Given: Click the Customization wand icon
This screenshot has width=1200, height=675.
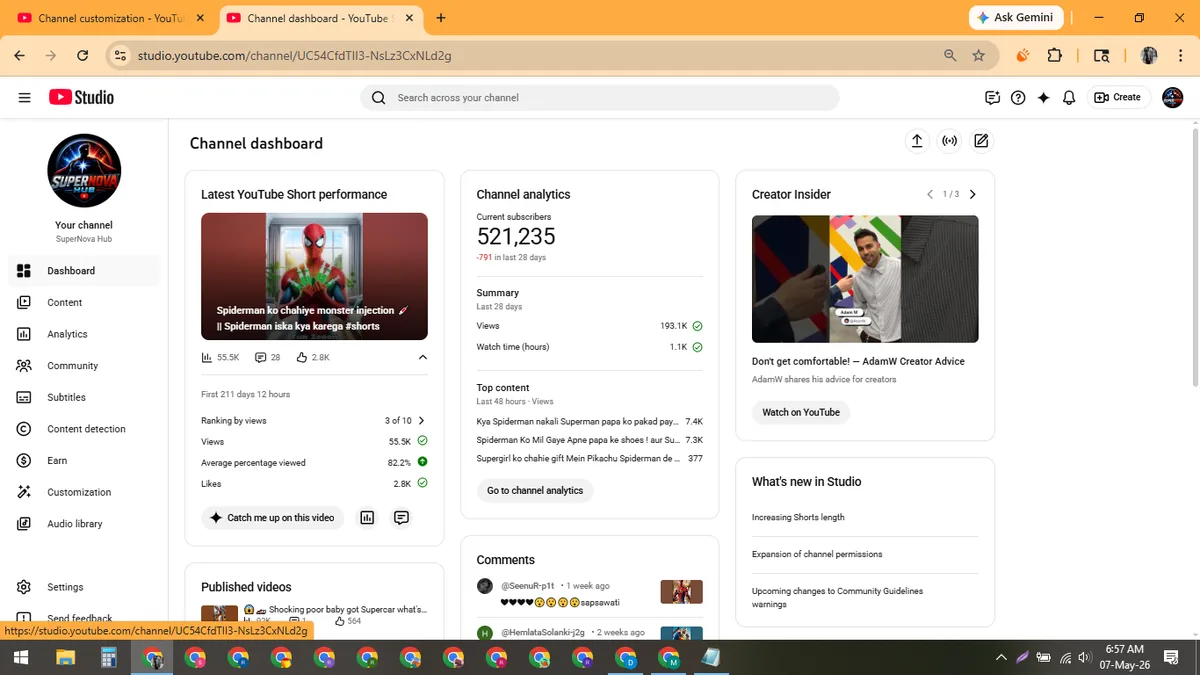Looking at the screenshot, I should pyautogui.click(x=24, y=492).
